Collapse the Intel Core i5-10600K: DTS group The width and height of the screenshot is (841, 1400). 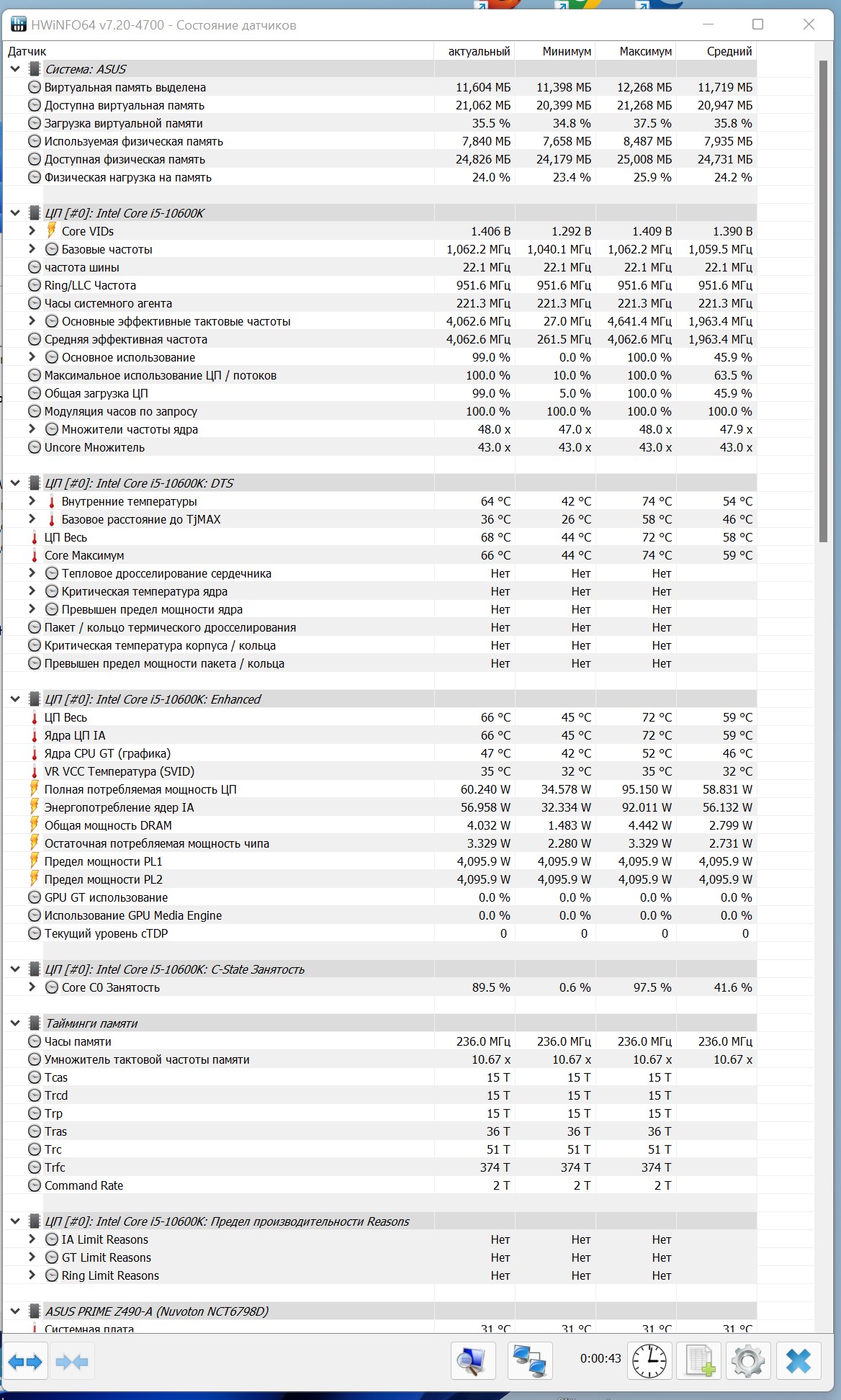point(15,483)
